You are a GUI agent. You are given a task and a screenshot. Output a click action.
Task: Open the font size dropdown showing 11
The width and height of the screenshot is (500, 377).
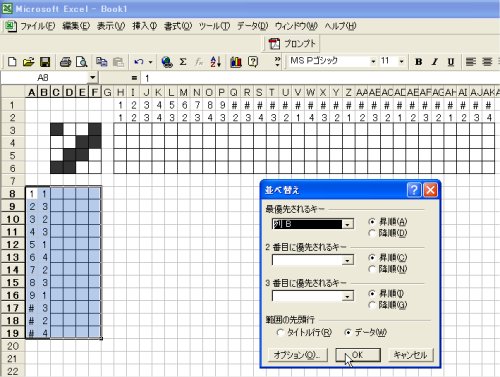coord(402,61)
